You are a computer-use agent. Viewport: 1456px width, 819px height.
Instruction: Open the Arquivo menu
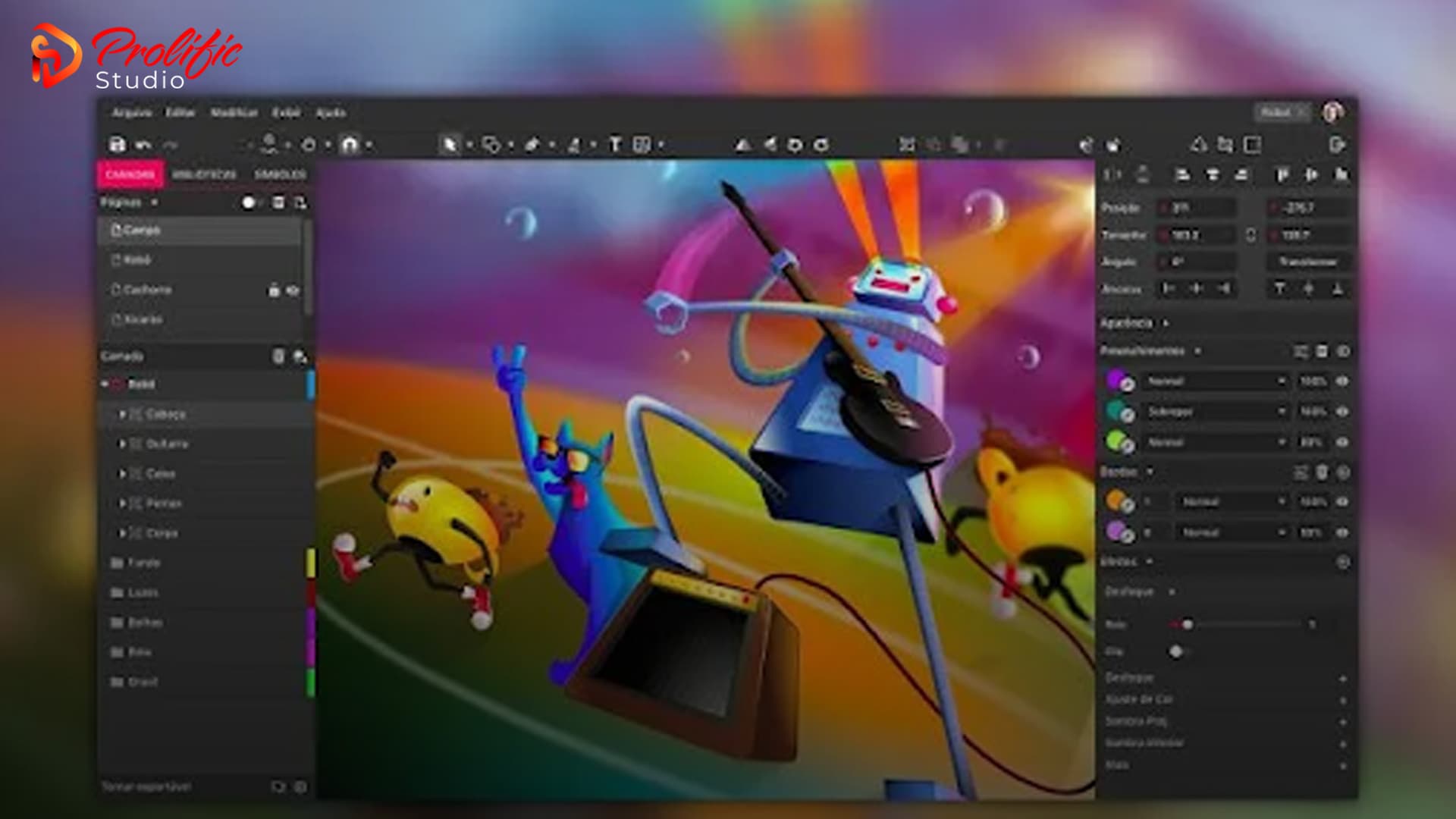click(130, 112)
